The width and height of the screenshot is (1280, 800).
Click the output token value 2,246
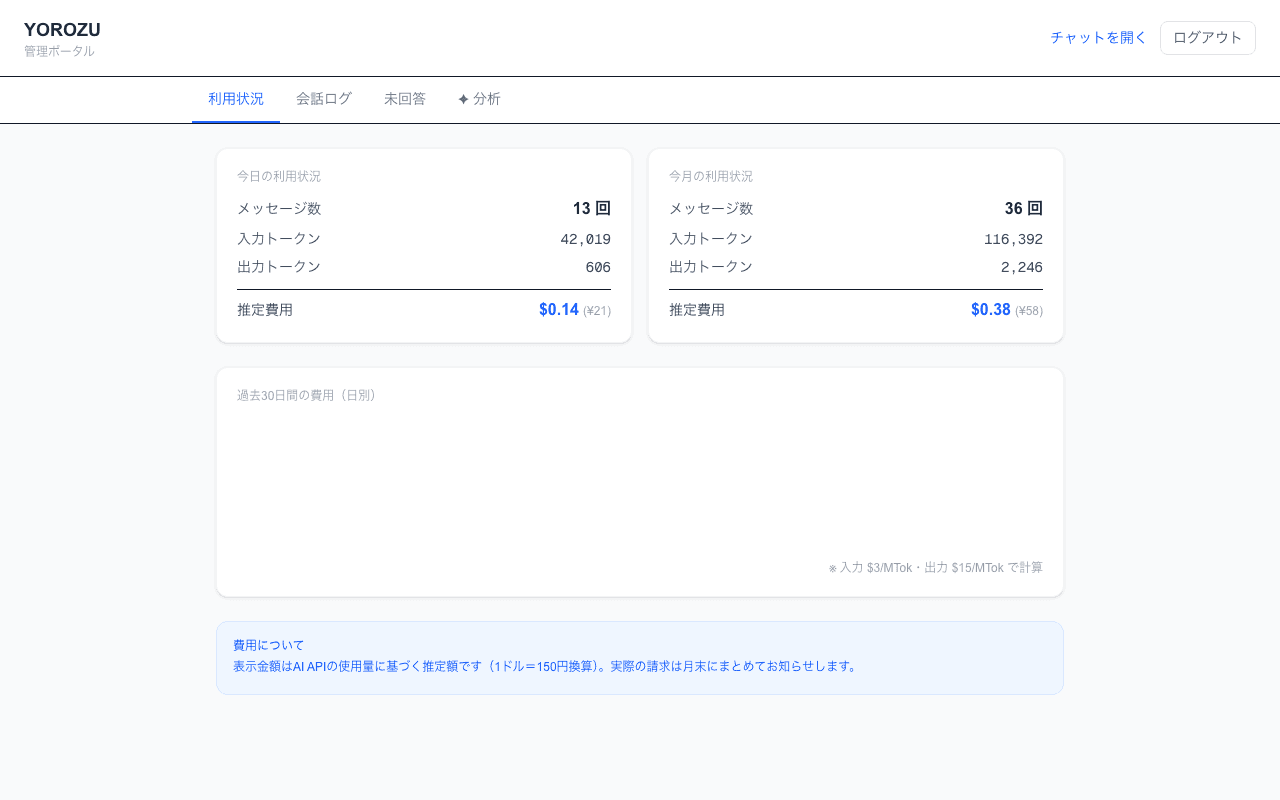1022,267
